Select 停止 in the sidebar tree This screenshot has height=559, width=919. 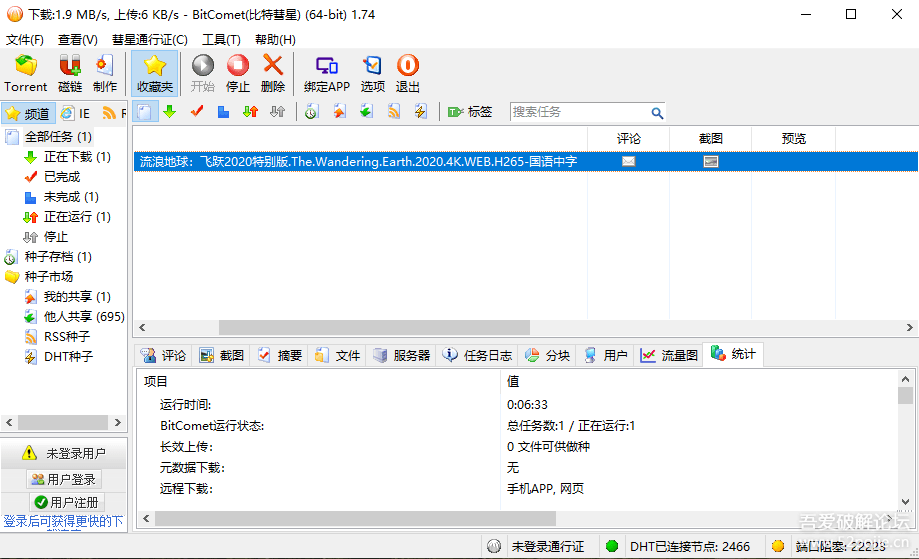pyautogui.click(x=56, y=237)
